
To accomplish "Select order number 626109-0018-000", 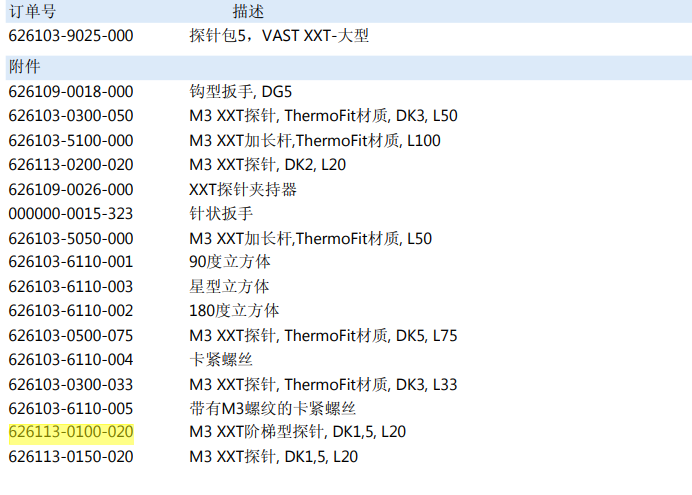I will (71, 91).
